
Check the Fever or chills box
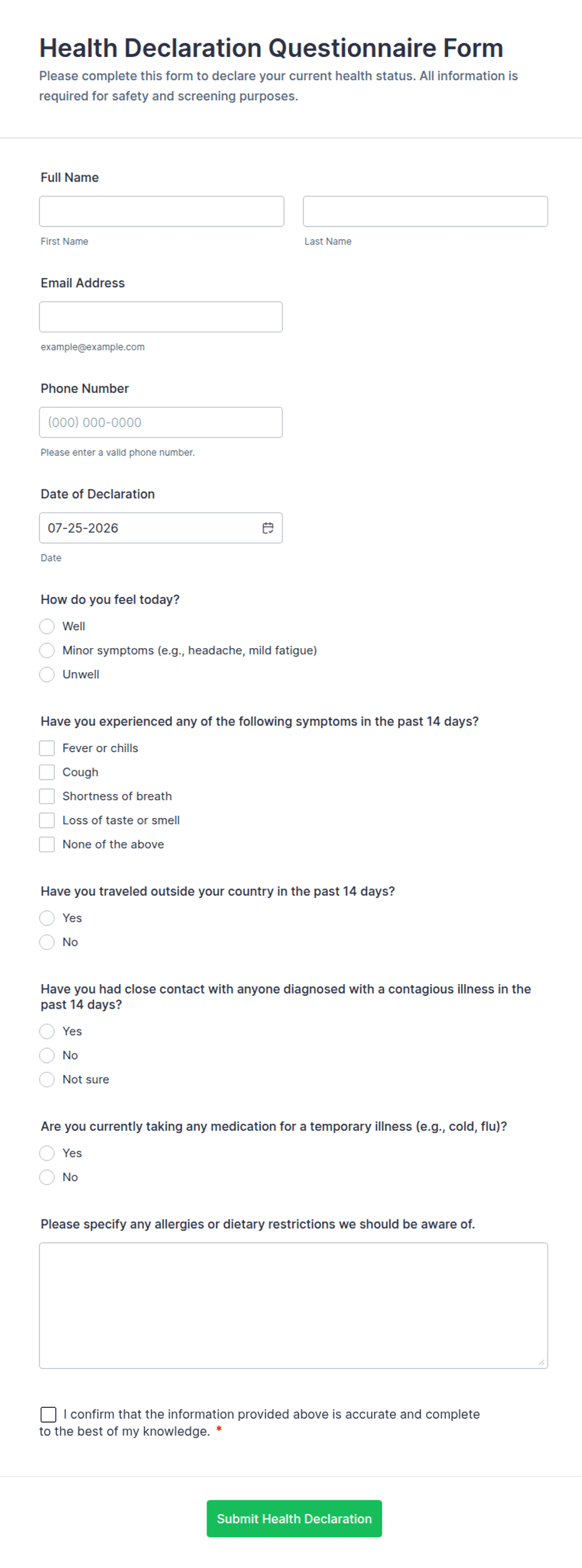pos(47,748)
